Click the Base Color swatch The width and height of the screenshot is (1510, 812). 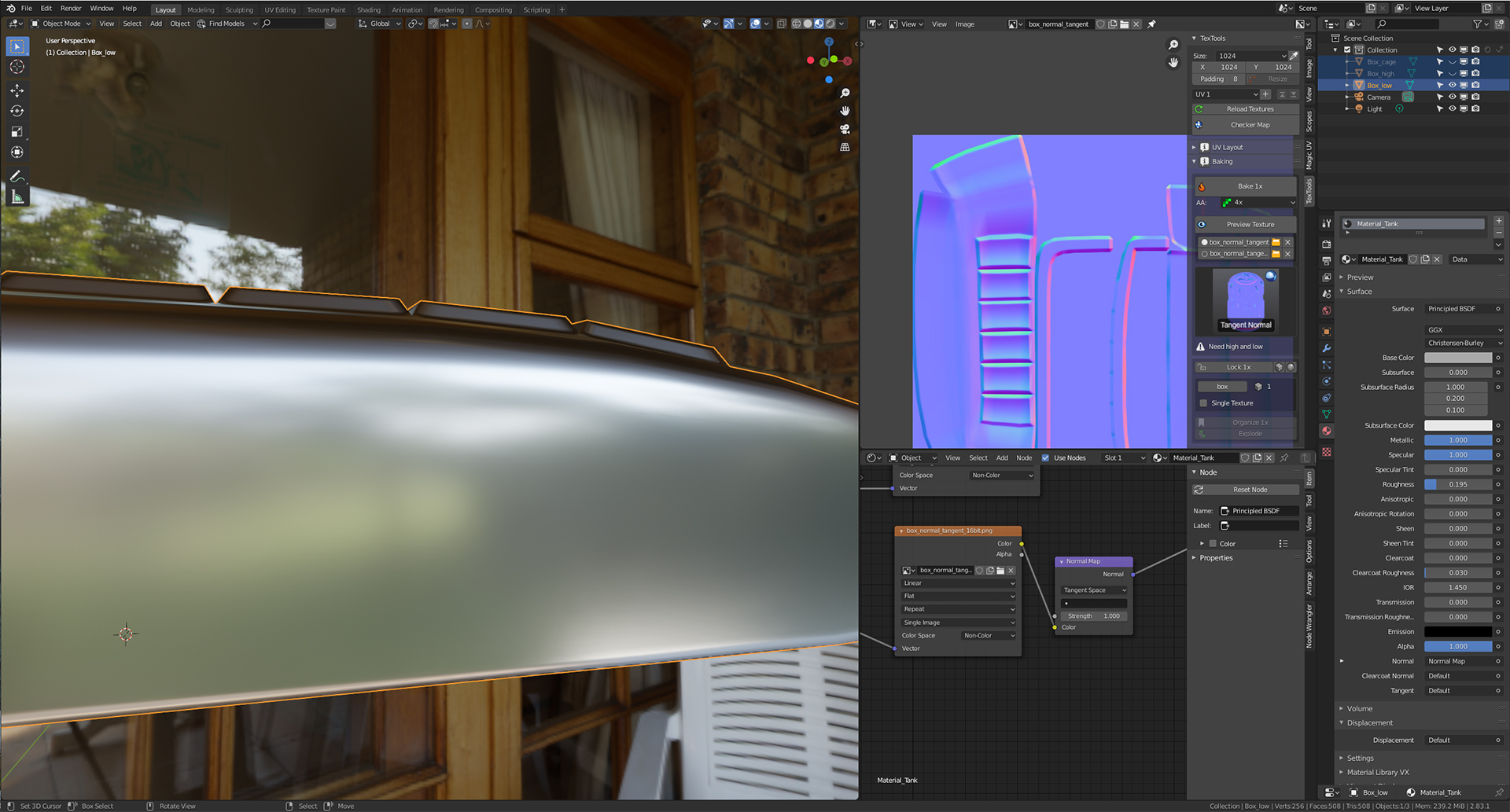coord(1458,358)
